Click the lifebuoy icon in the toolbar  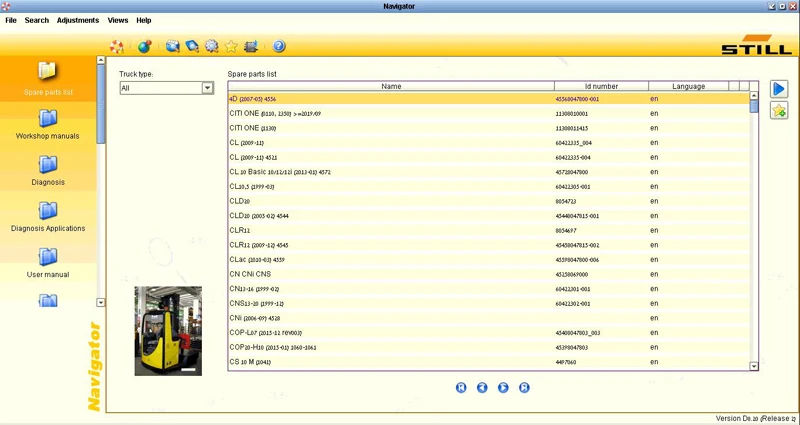click(117, 46)
